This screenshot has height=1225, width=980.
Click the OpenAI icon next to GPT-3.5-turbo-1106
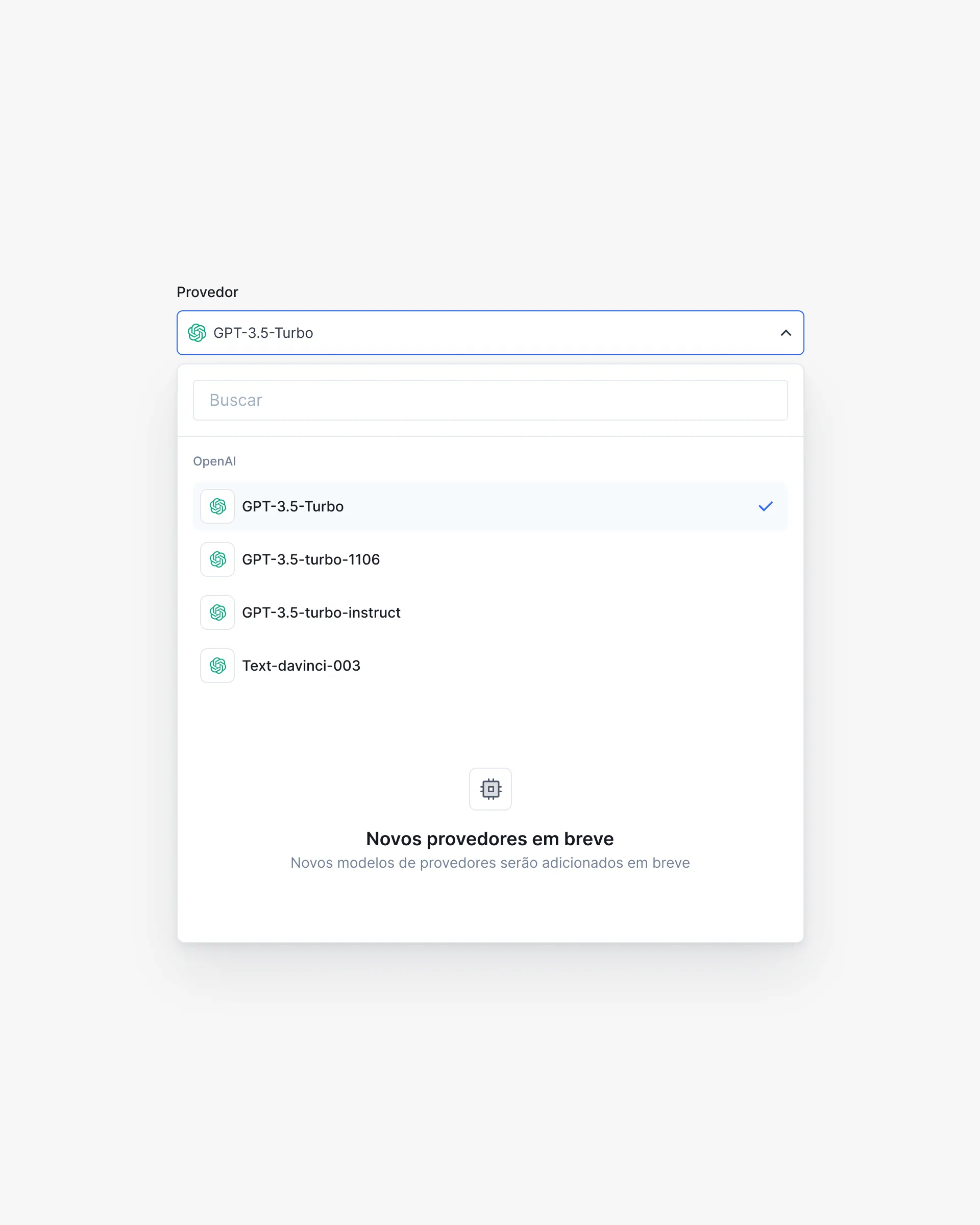click(x=217, y=559)
